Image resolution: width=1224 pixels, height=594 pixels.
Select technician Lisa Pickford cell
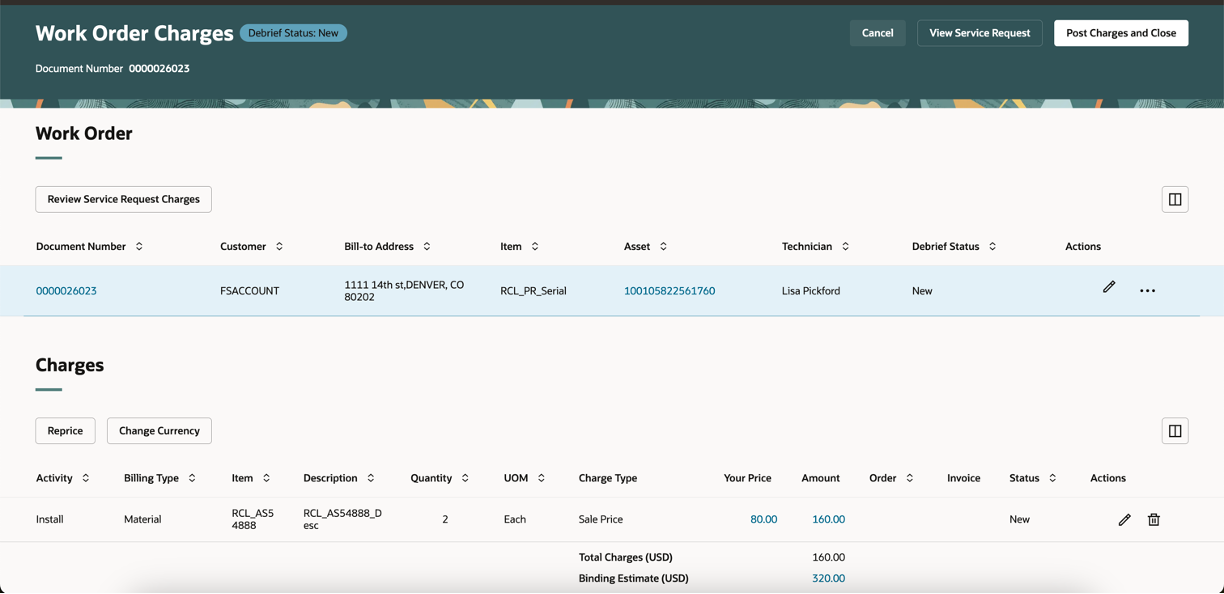811,291
